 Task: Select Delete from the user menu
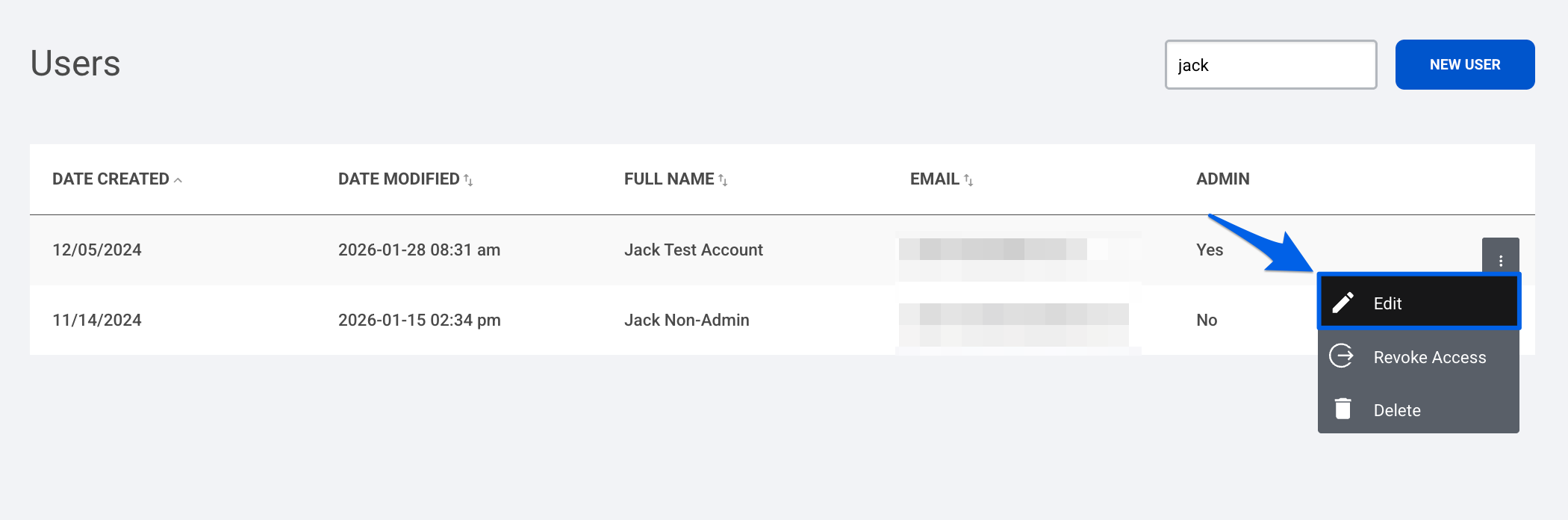pyautogui.click(x=1419, y=409)
